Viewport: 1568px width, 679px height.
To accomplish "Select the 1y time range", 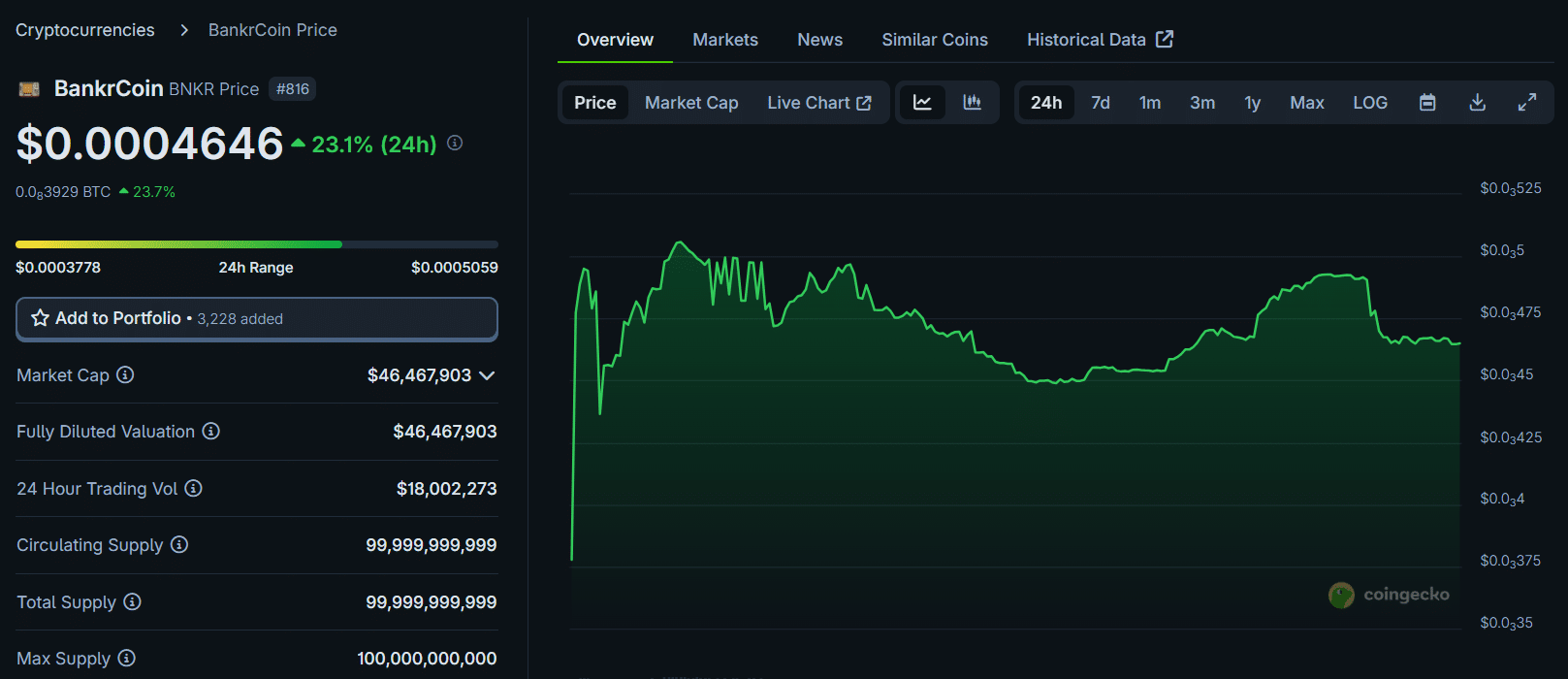I will tap(1253, 103).
